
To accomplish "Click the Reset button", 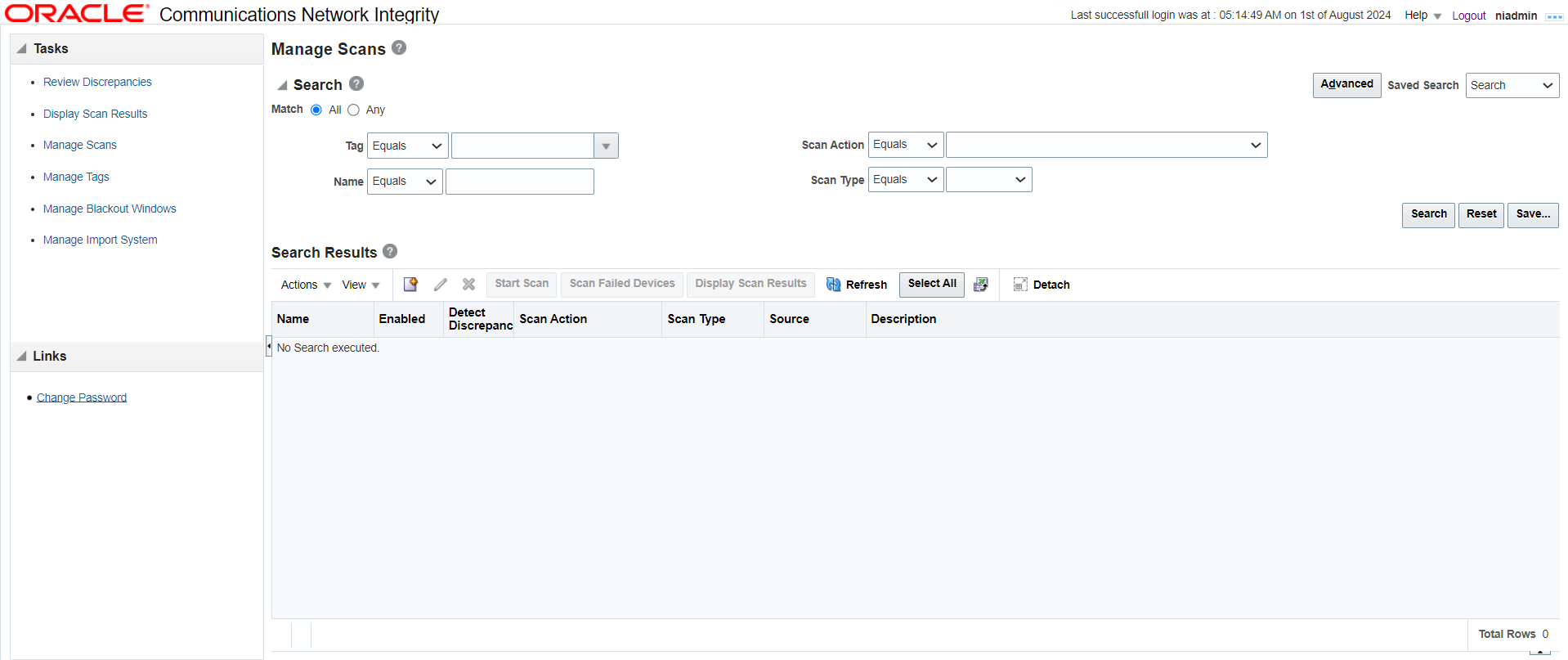I will 1481,215.
